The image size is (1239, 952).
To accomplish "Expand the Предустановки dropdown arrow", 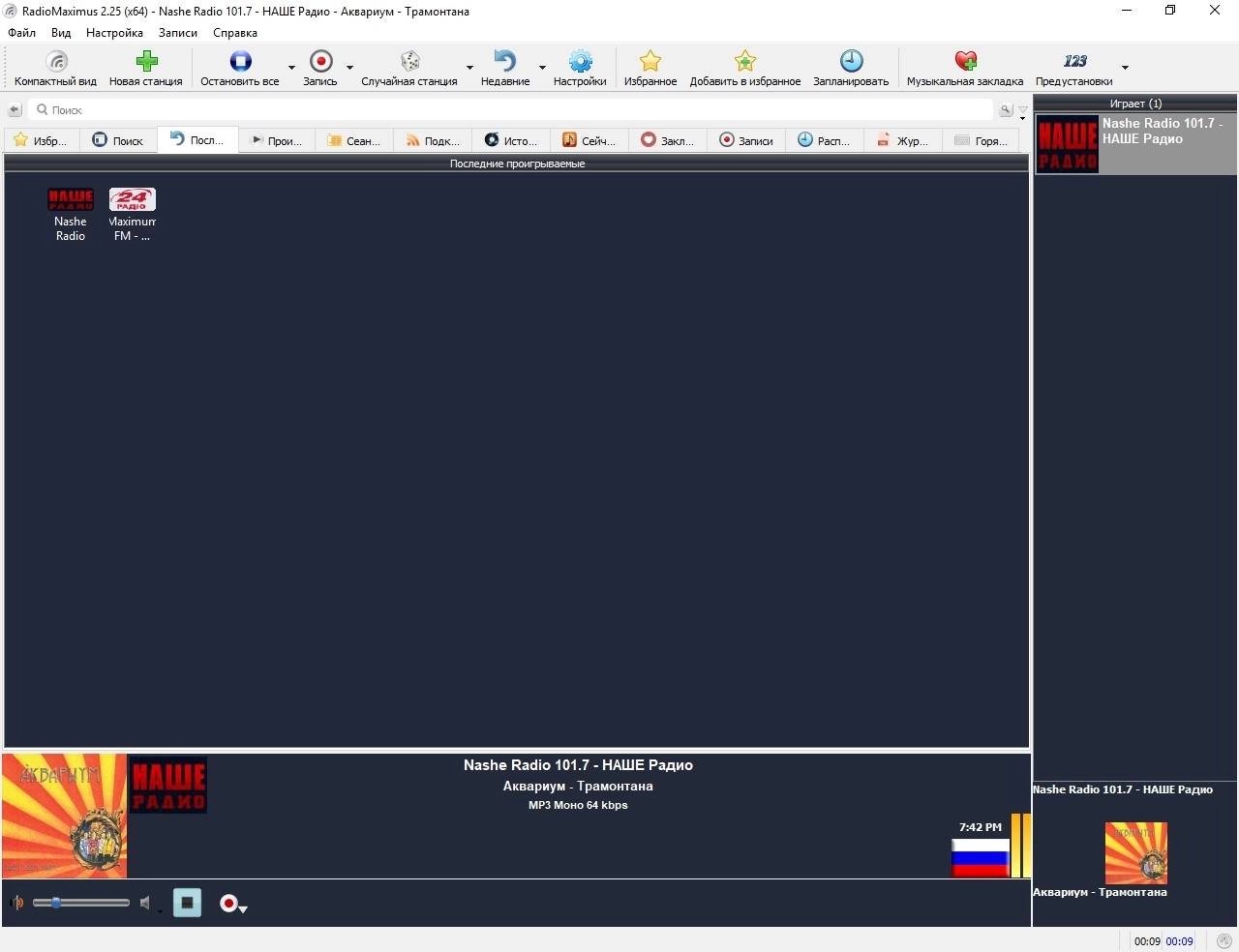I will (1125, 69).
